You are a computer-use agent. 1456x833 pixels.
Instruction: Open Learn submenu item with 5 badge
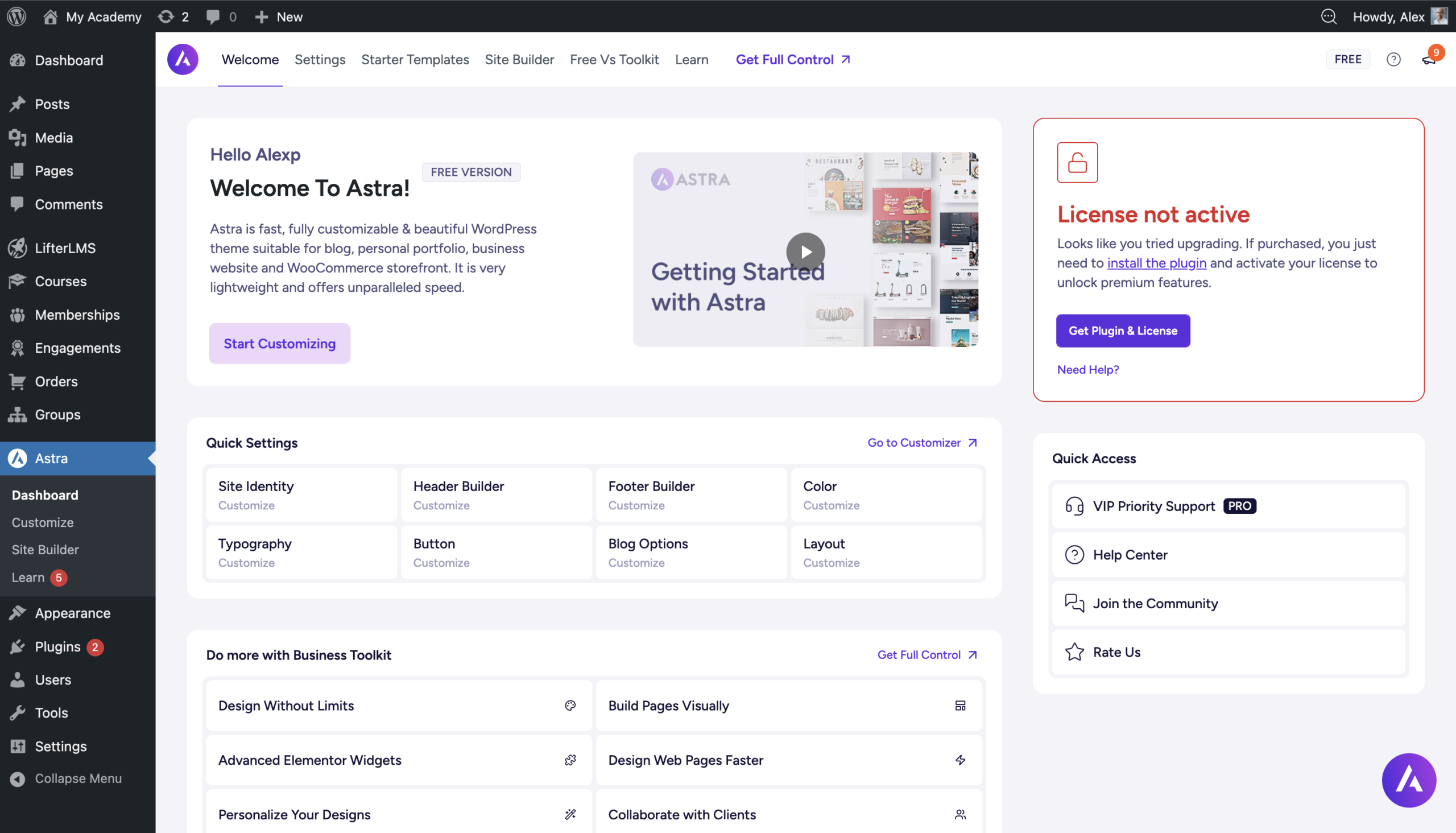tap(39, 578)
